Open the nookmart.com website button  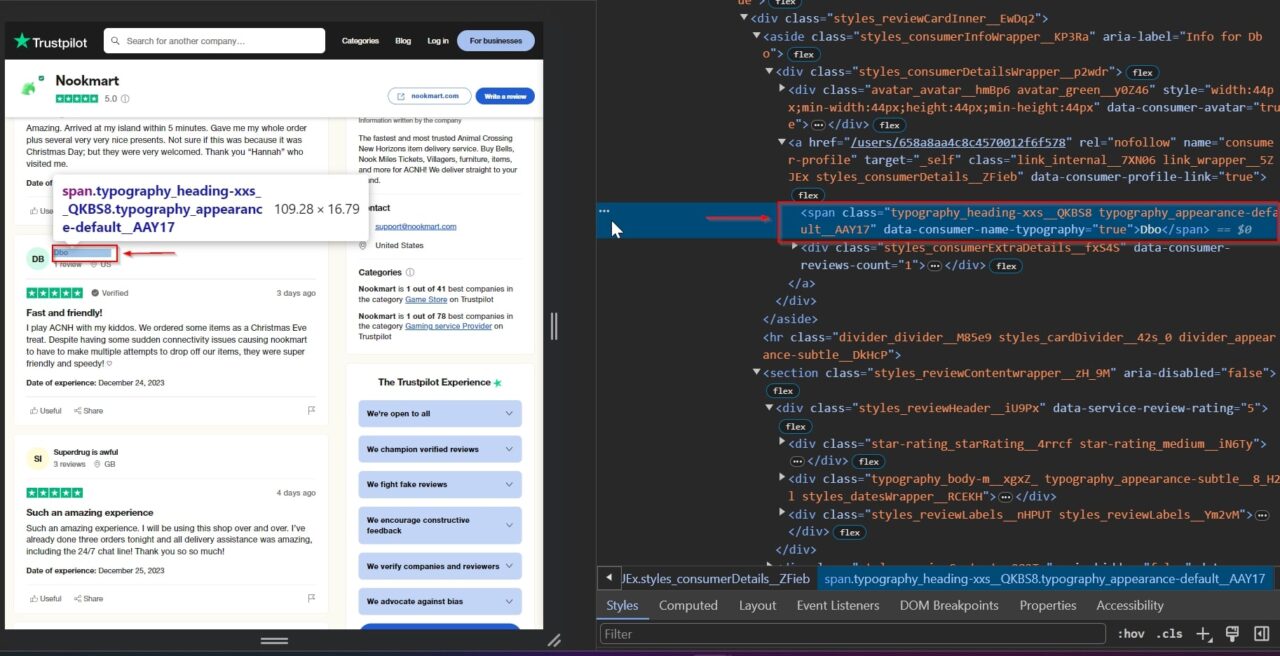point(429,96)
